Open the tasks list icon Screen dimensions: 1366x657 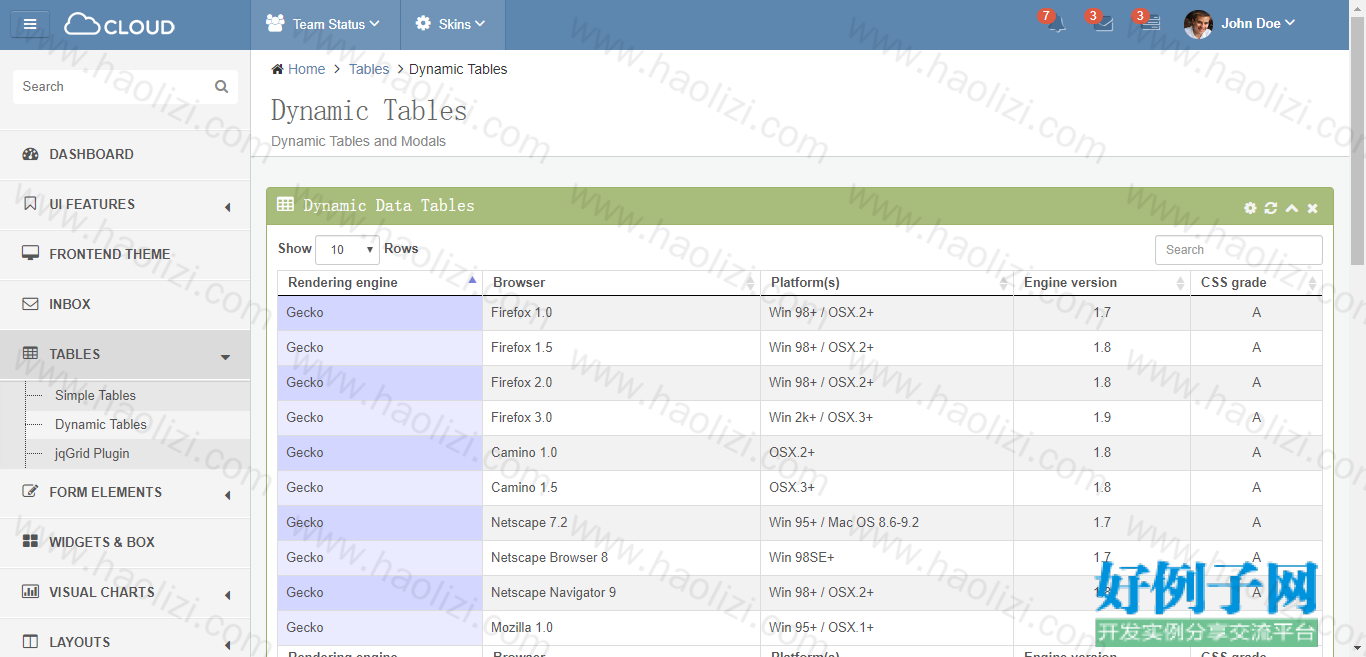[1151, 24]
